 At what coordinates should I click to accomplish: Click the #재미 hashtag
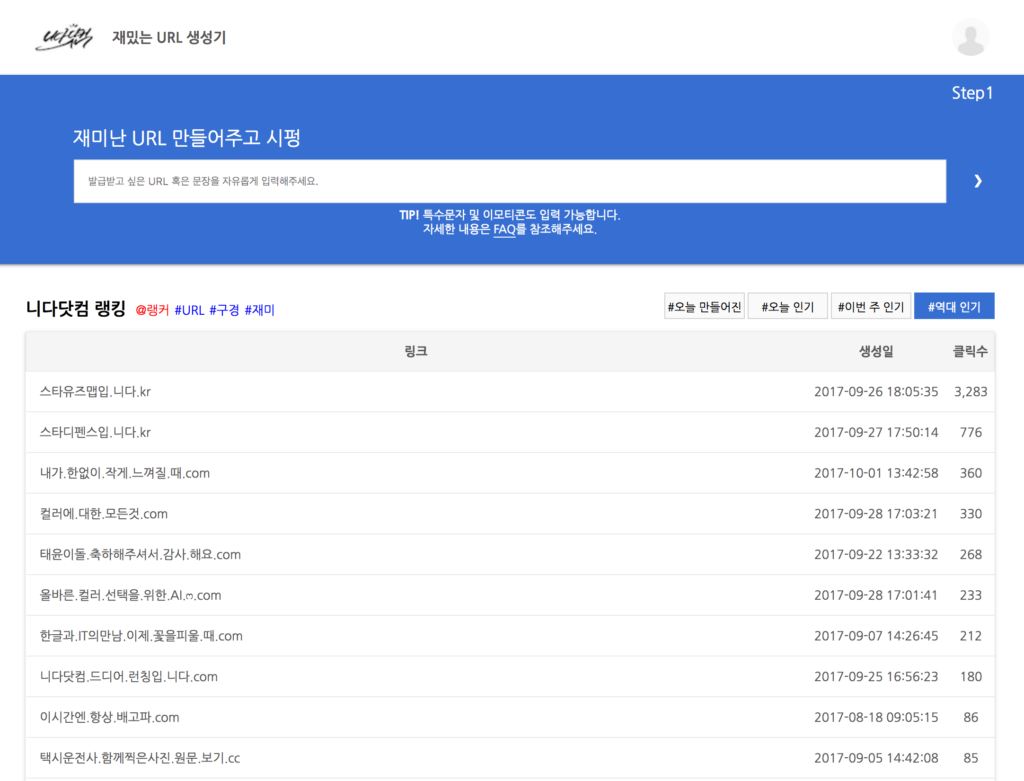coord(259,310)
